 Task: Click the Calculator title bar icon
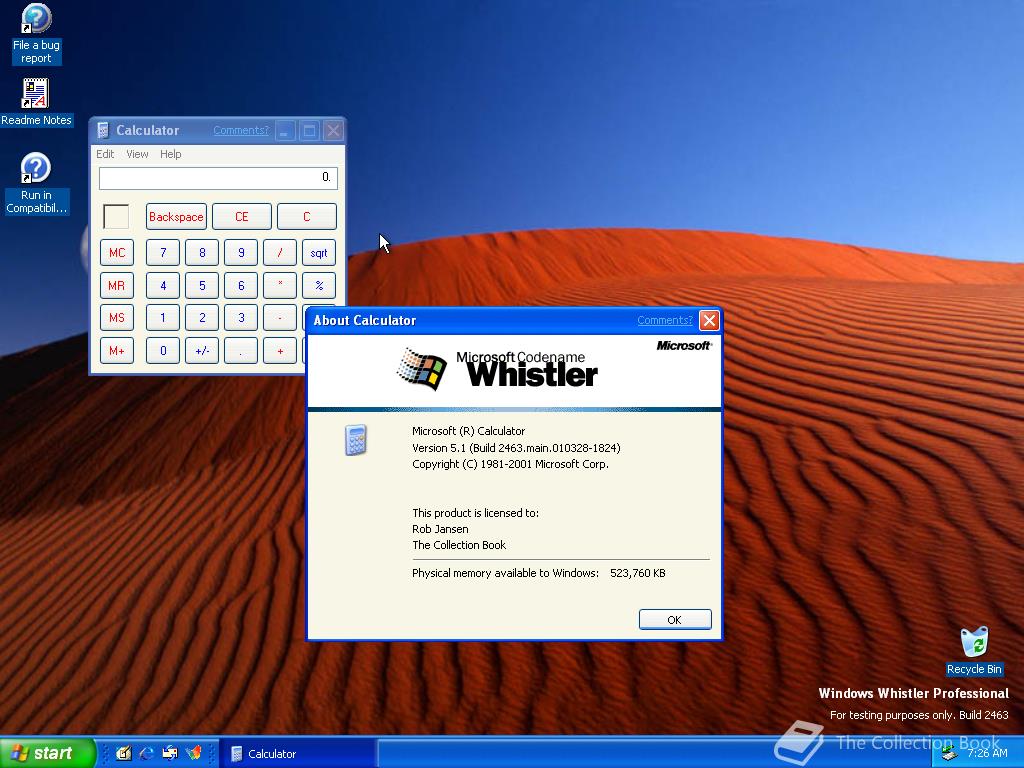[103, 130]
